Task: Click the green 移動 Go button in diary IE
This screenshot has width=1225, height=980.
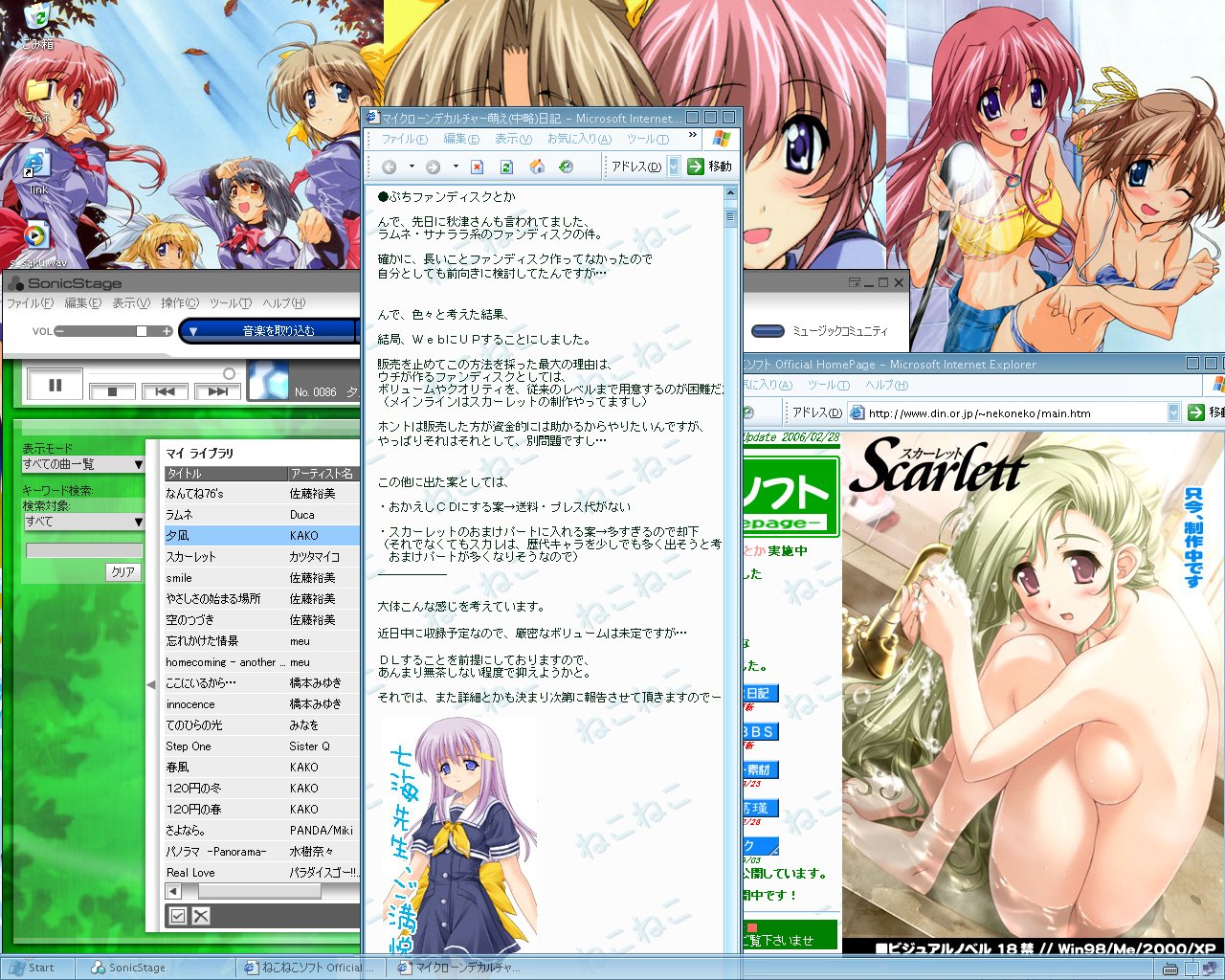Action: click(x=709, y=167)
